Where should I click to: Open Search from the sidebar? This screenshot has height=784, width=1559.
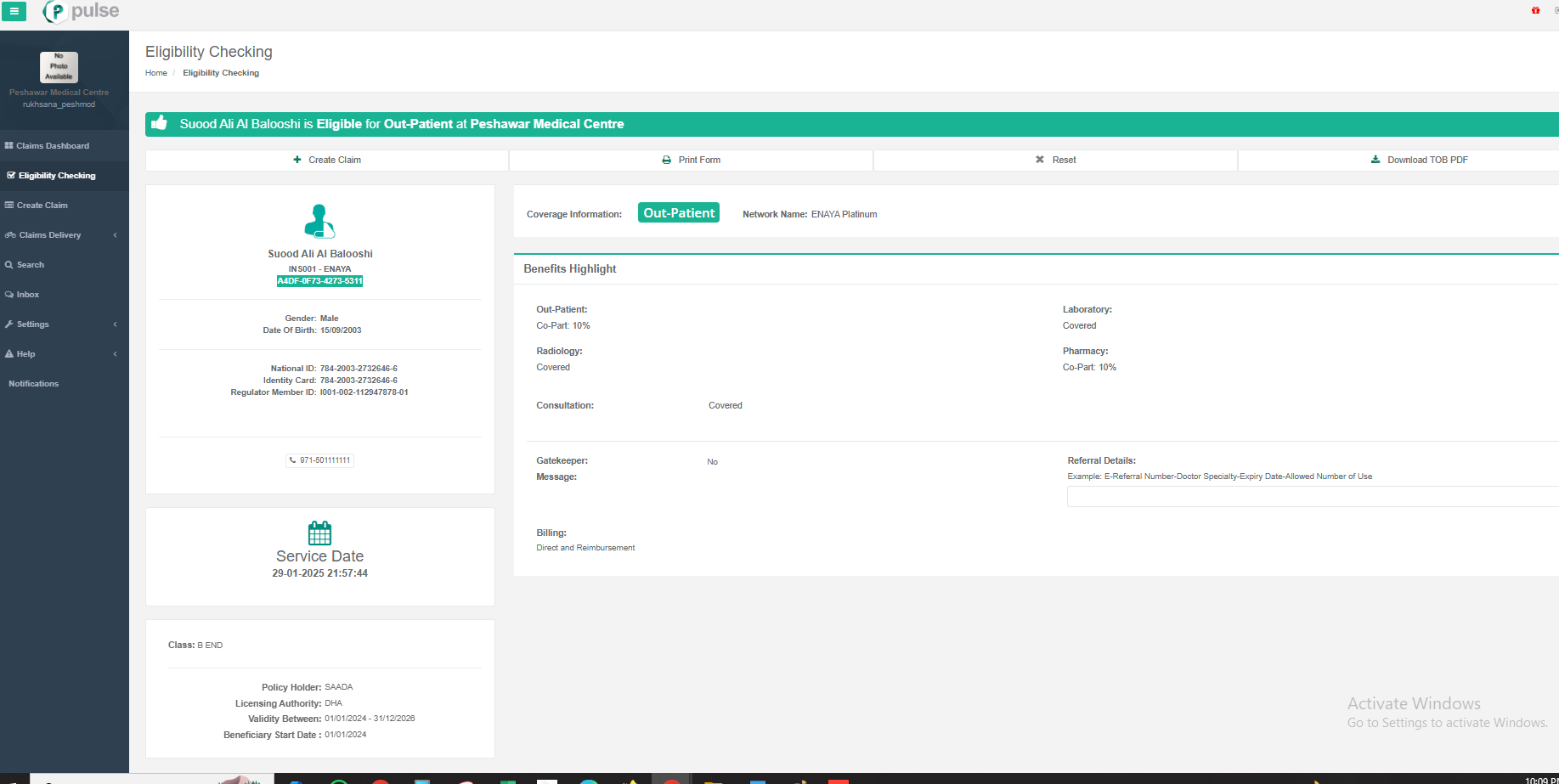click(31, 265)
